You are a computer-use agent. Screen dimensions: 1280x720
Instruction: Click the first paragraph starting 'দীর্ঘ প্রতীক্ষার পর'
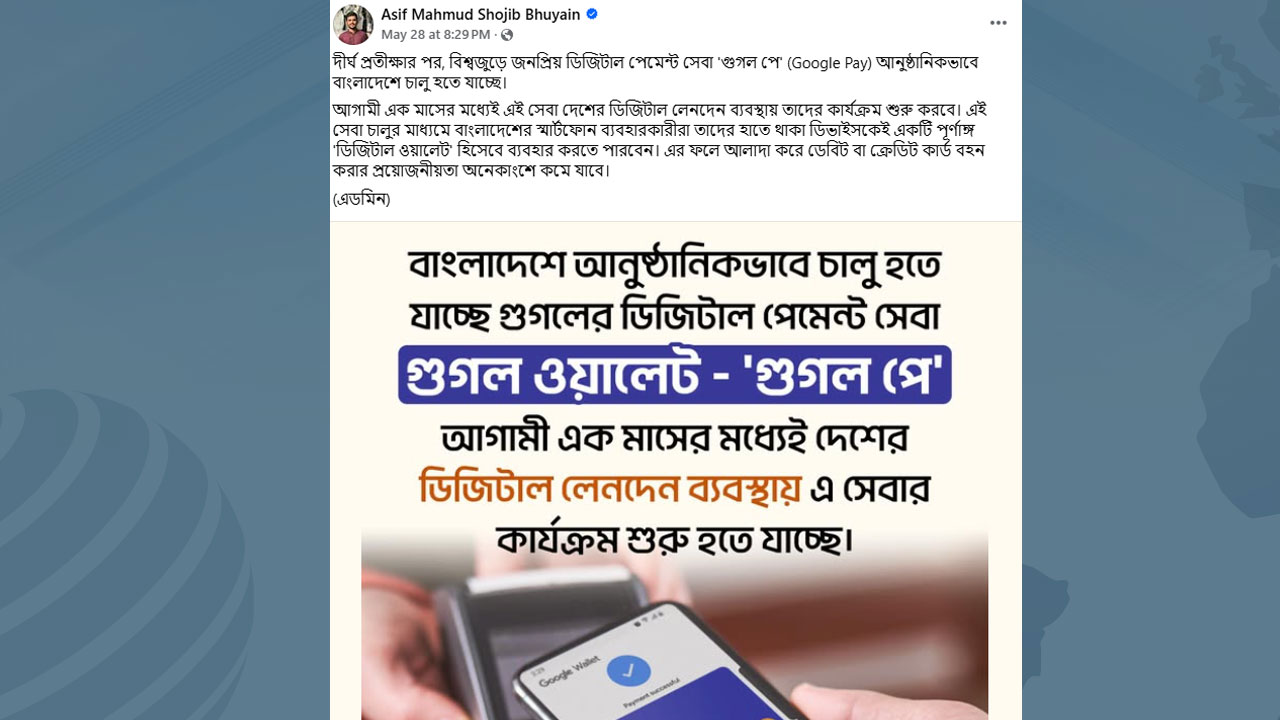click(655, 72)
